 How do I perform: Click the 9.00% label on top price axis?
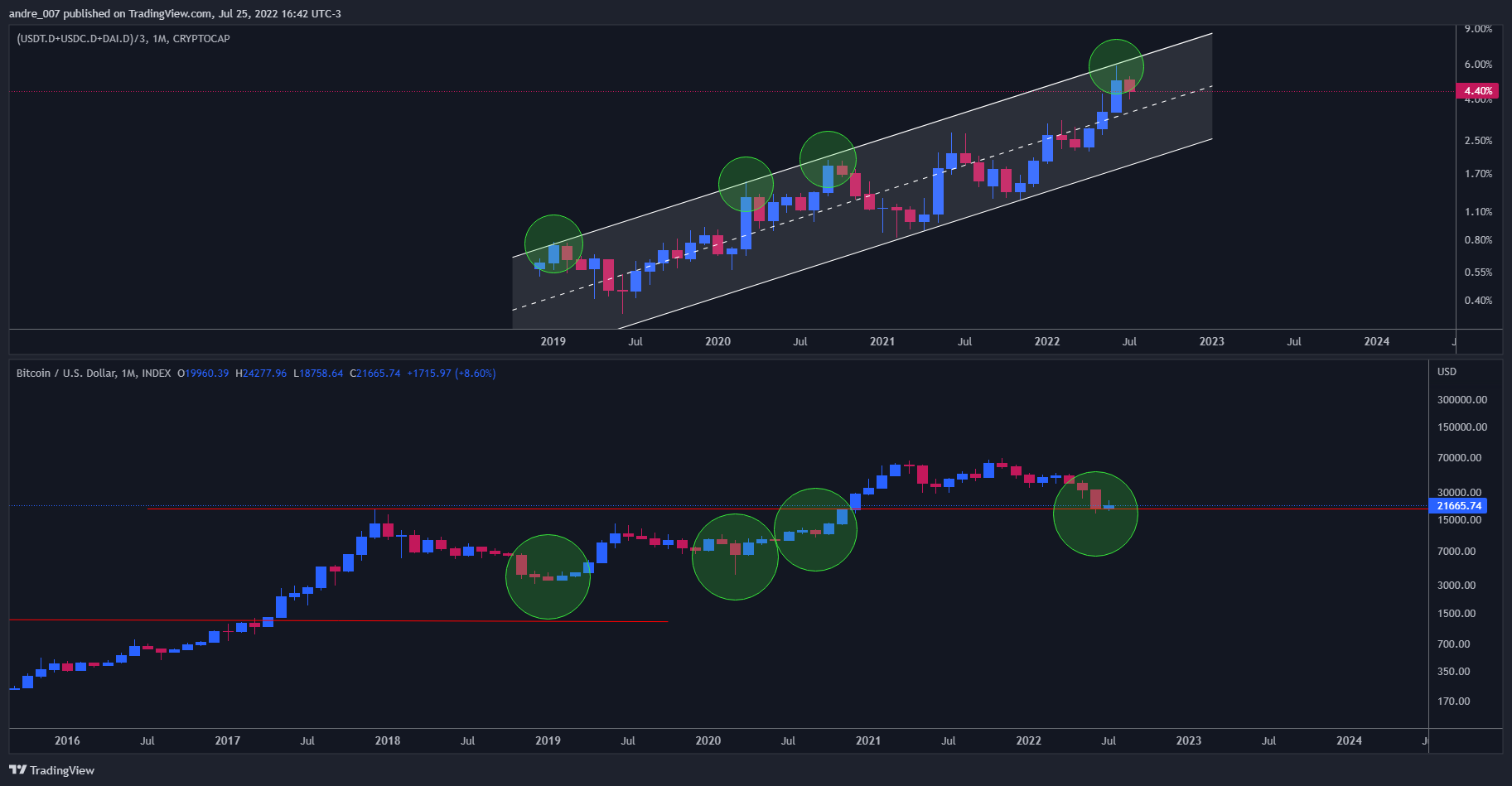click(1478, 28)
